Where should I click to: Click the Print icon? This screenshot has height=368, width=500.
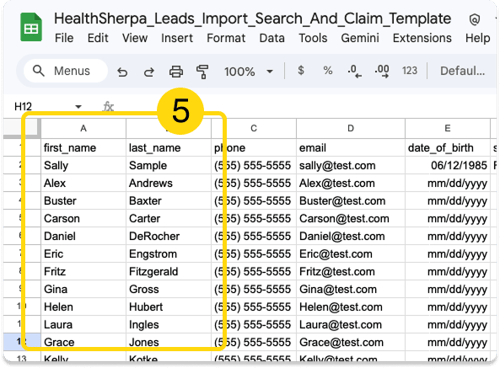[176, 71]
